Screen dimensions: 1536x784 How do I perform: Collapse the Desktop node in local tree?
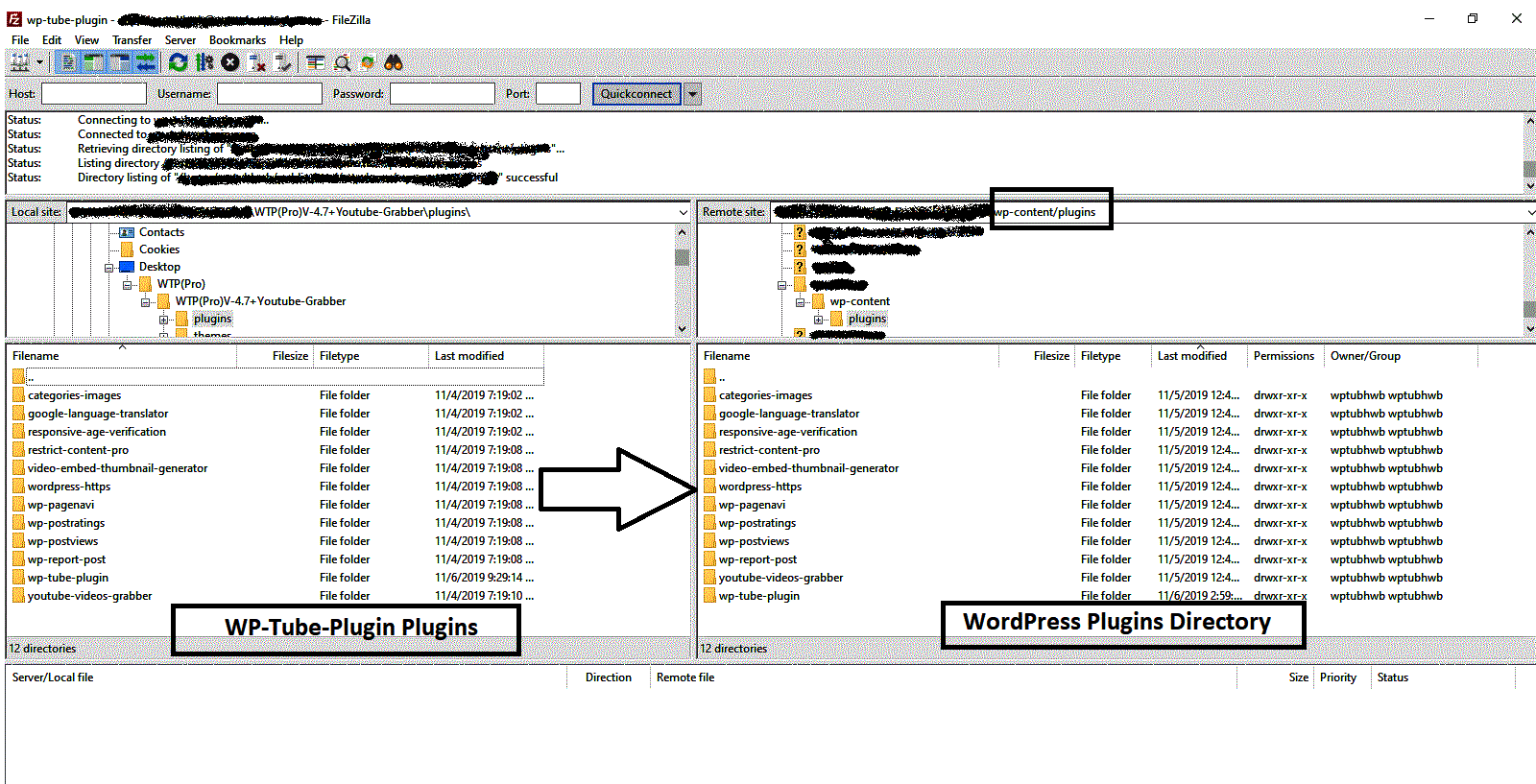click(109, 268)
